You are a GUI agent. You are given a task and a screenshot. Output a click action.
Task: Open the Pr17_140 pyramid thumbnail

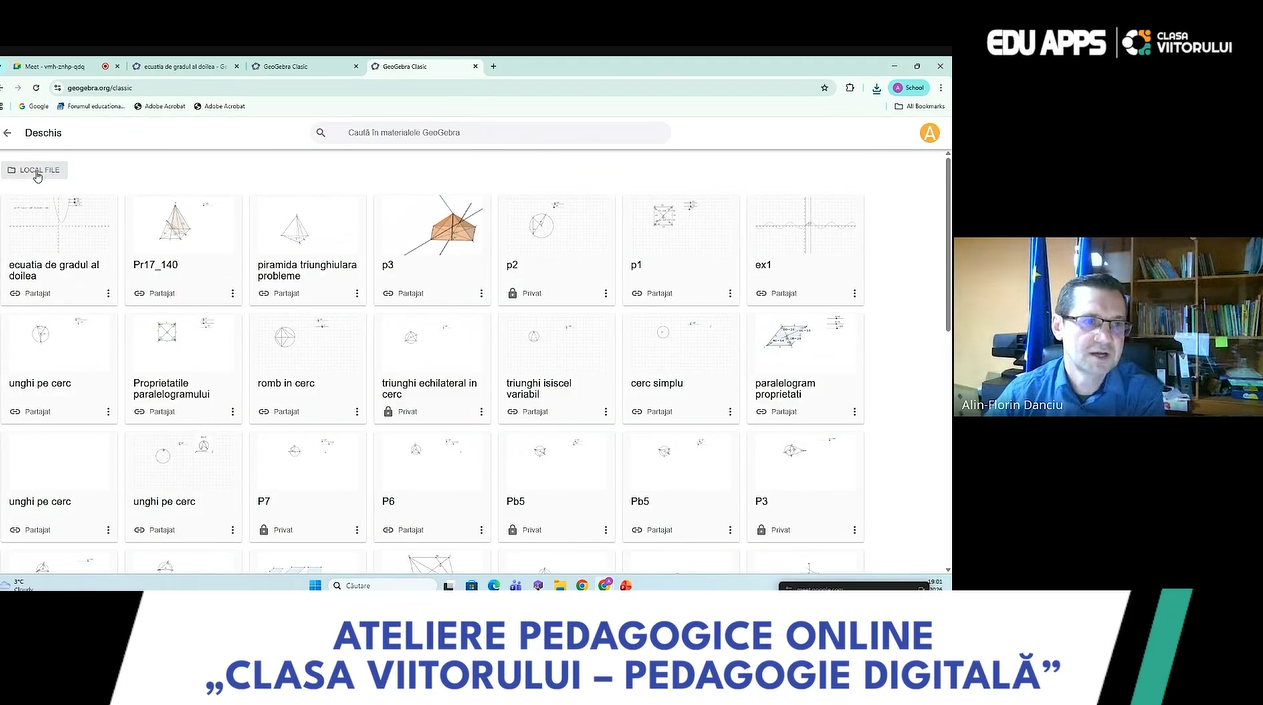[184, 224]
